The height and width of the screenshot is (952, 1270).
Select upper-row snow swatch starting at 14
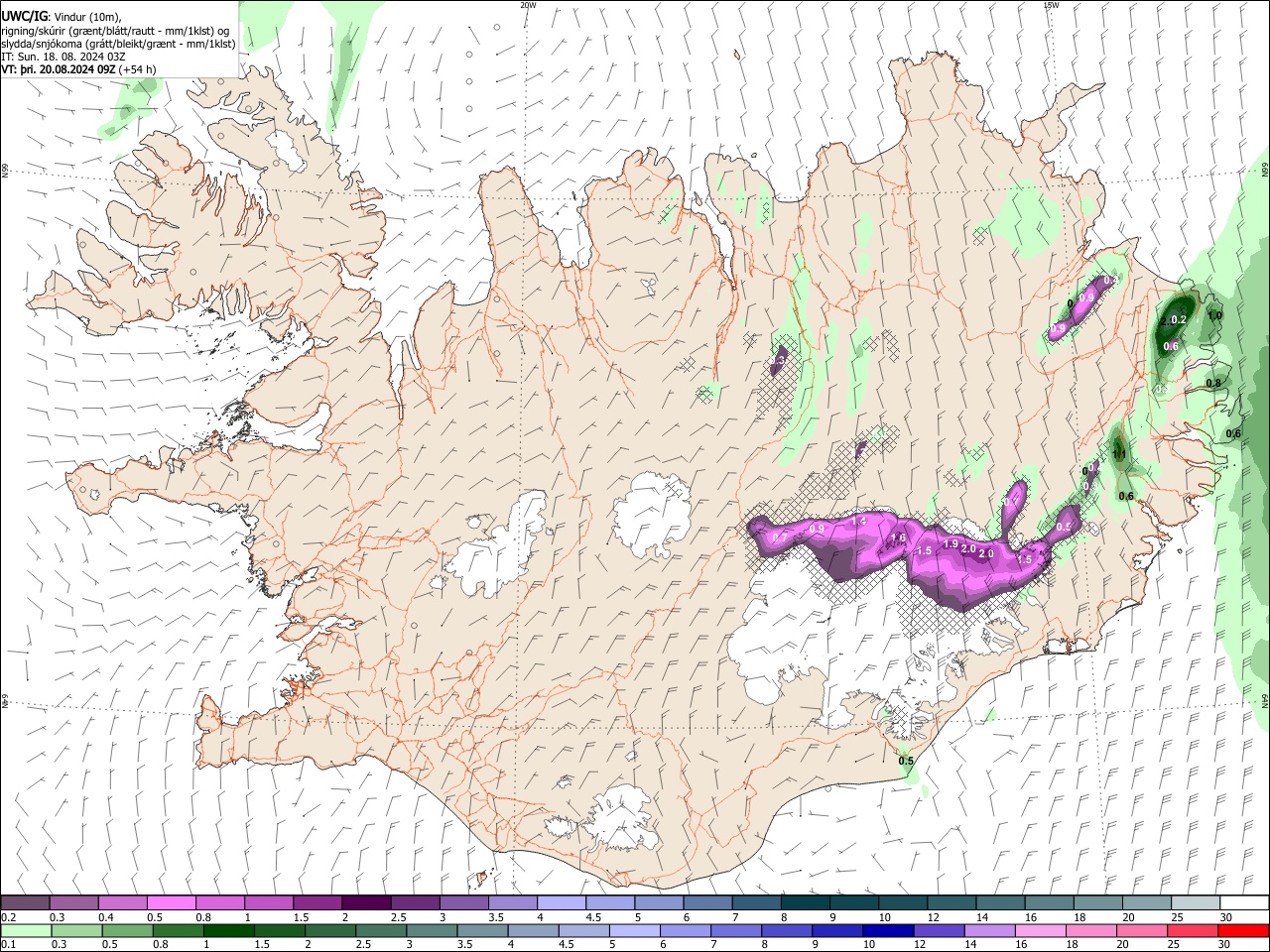tap(1000, 902)
